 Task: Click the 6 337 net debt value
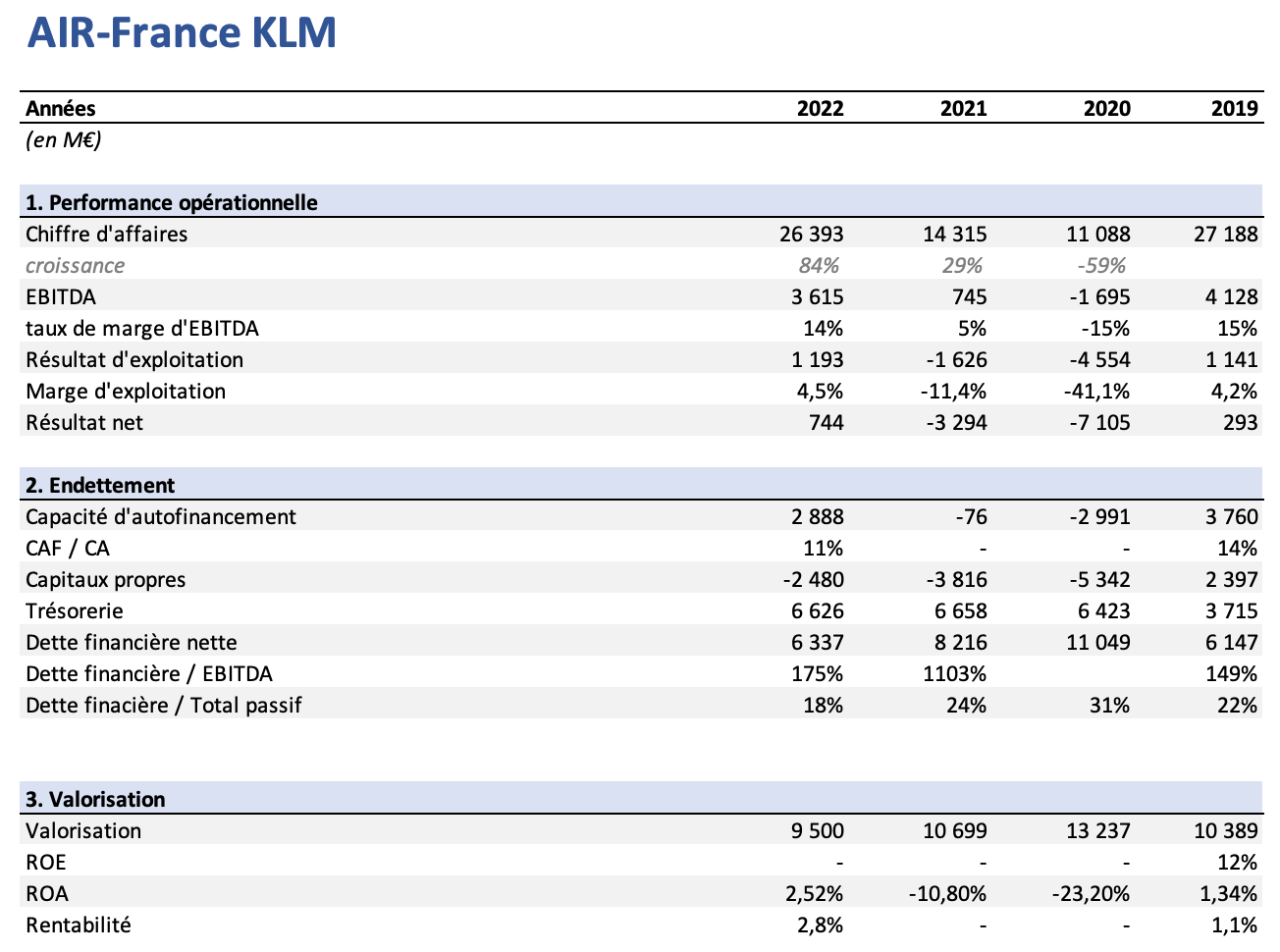818,642
